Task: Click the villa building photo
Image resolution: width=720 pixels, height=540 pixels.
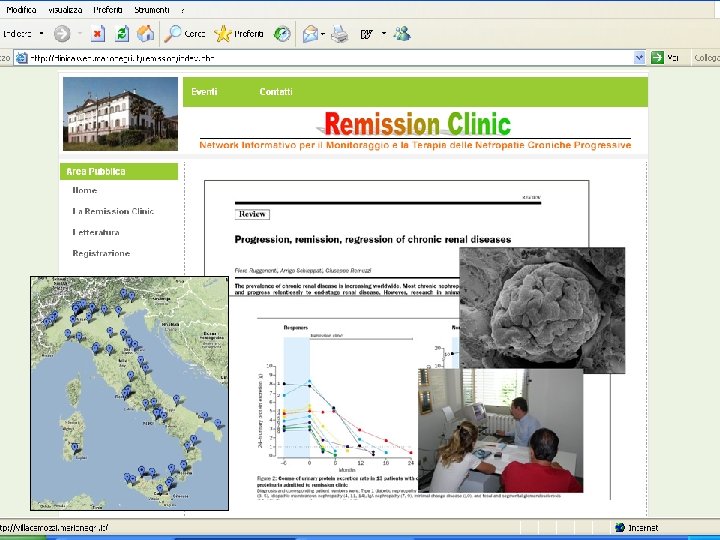Action: [x=120, y=114]
